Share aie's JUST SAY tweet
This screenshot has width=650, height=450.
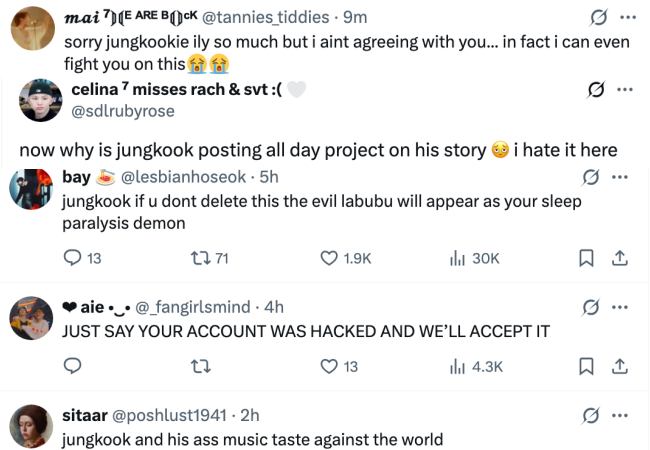pyautogui.click(x=618, y=366)
